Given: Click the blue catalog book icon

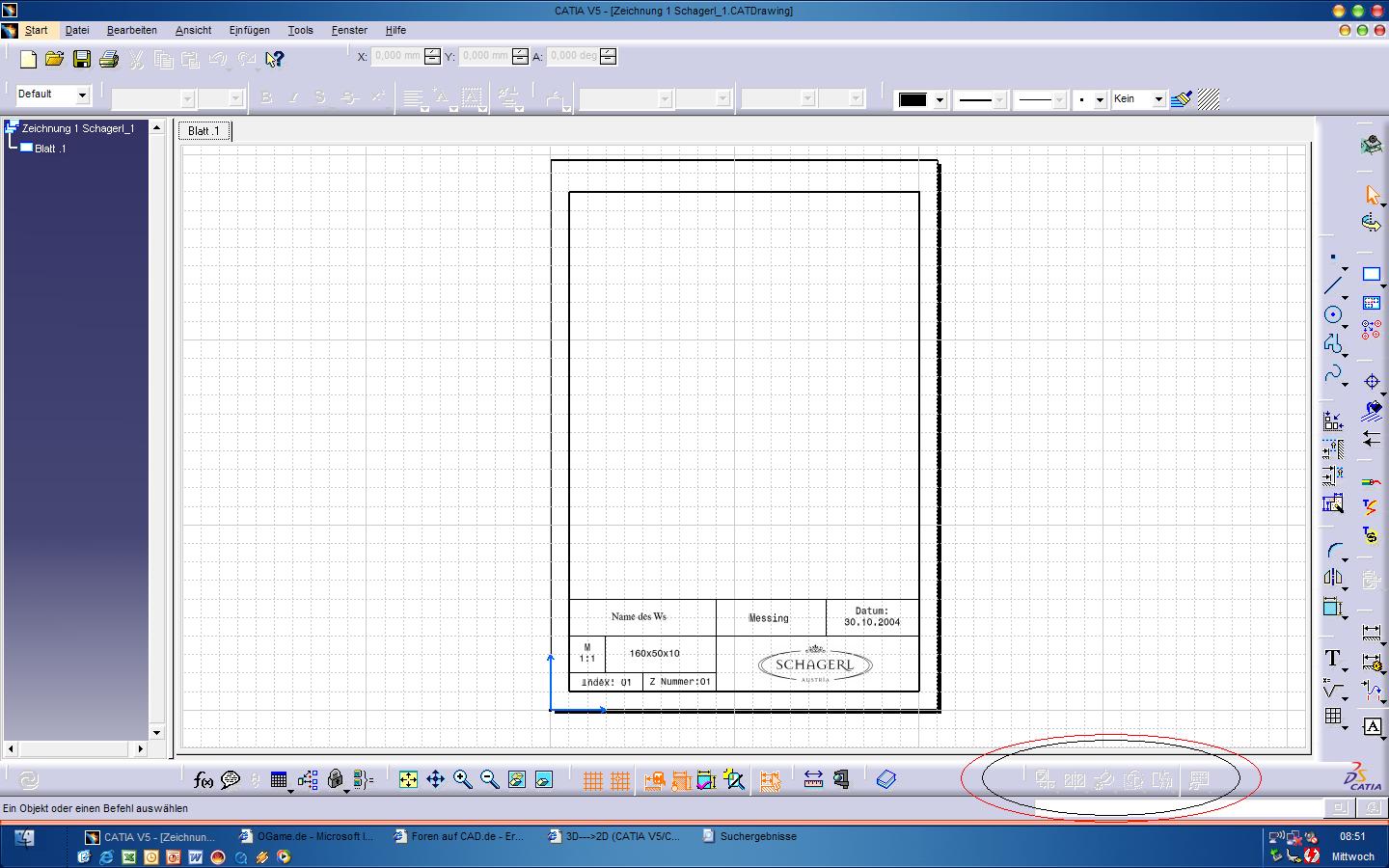Looking at the screenshot, I should tap(886, 779).
